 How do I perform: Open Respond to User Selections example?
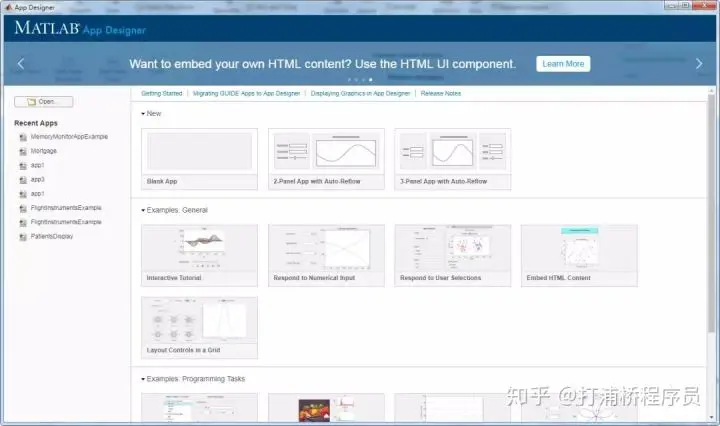click(x=453, y=255)
